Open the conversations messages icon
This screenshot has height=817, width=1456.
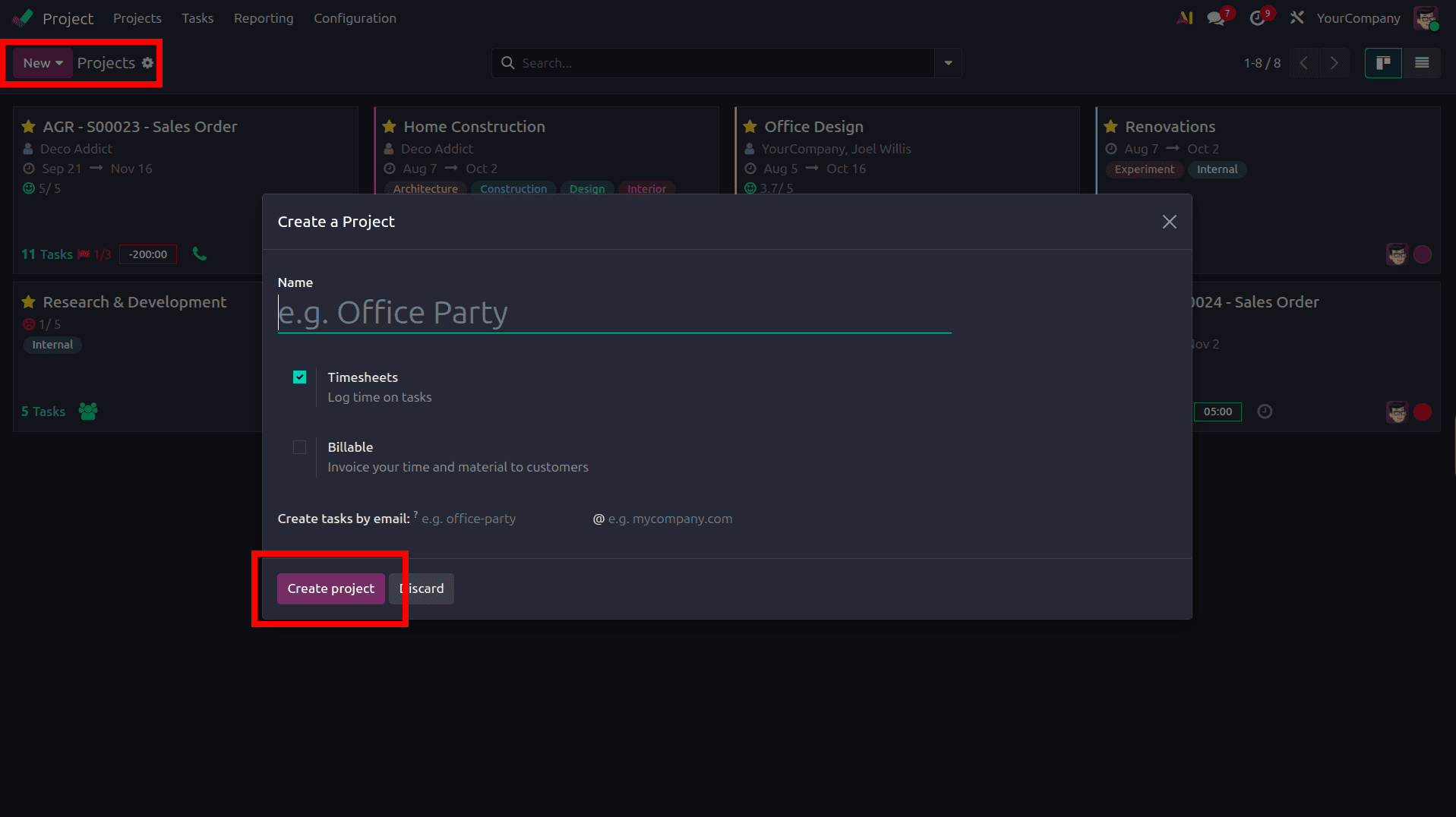1216,18
